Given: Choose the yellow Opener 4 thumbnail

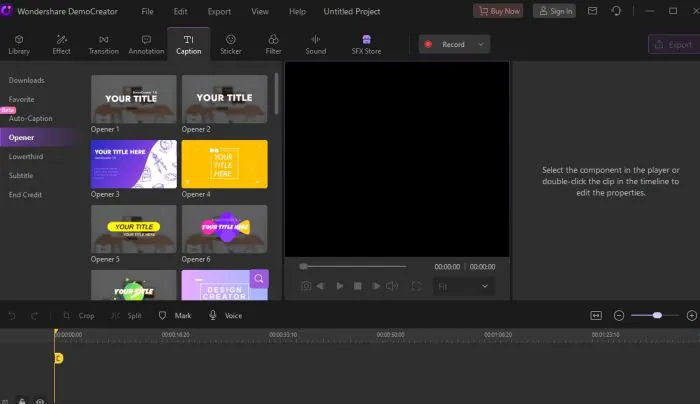Looking at the screenshot, I should [x=225, y=164].
